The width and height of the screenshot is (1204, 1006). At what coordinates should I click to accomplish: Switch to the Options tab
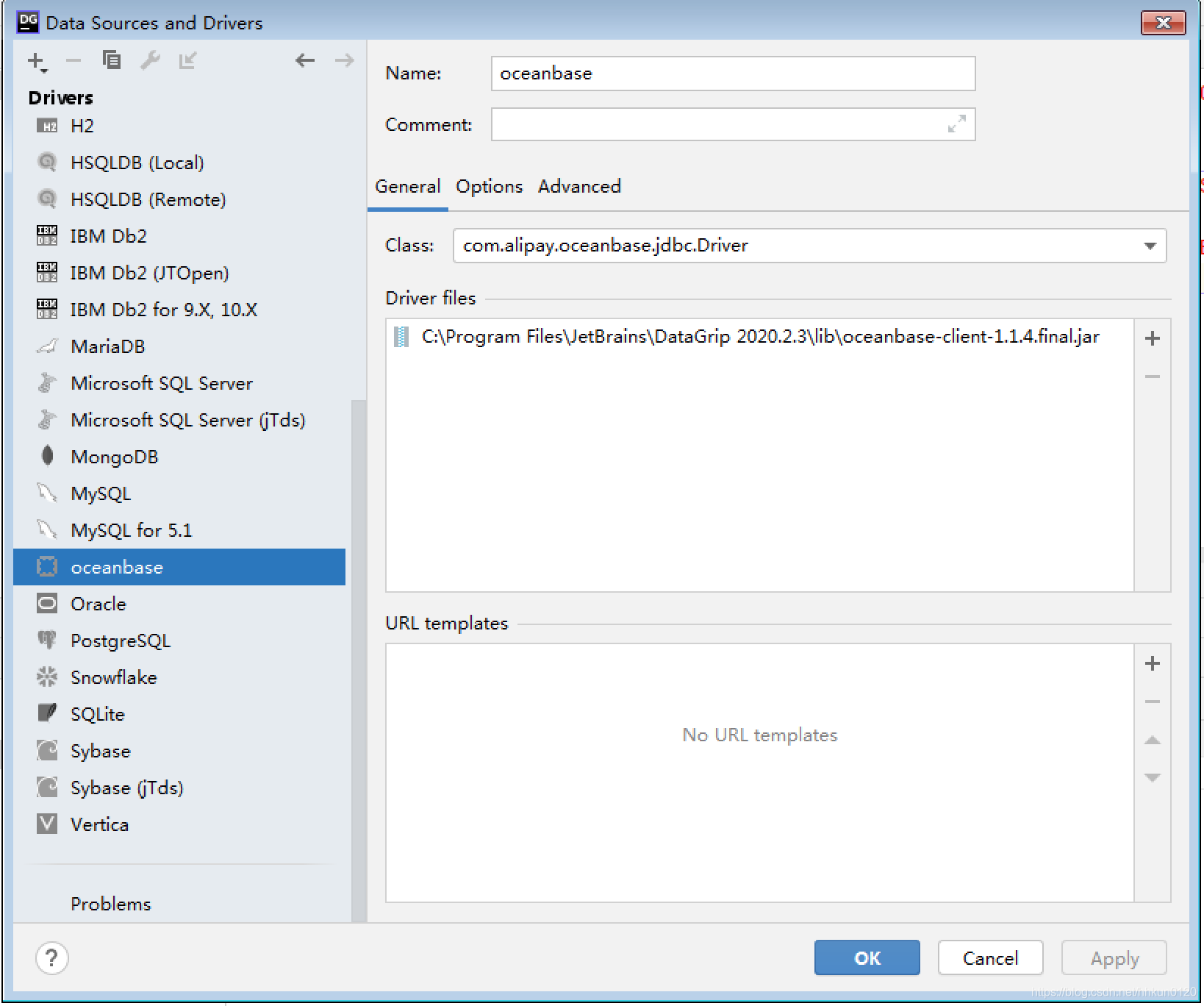pos(490,187)
